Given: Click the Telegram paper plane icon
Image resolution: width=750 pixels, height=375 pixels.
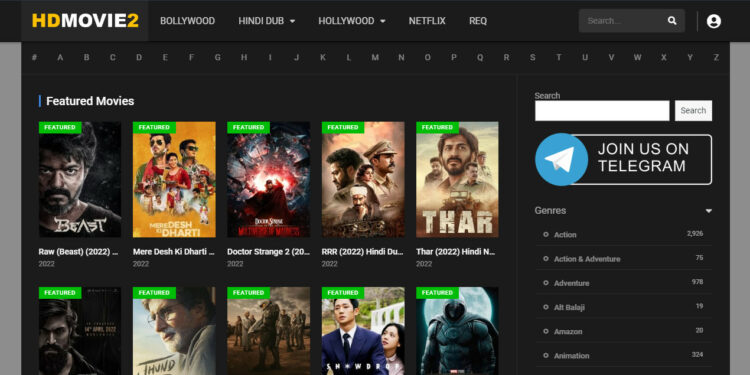Looking at the screenshot, I should point(562,159).
